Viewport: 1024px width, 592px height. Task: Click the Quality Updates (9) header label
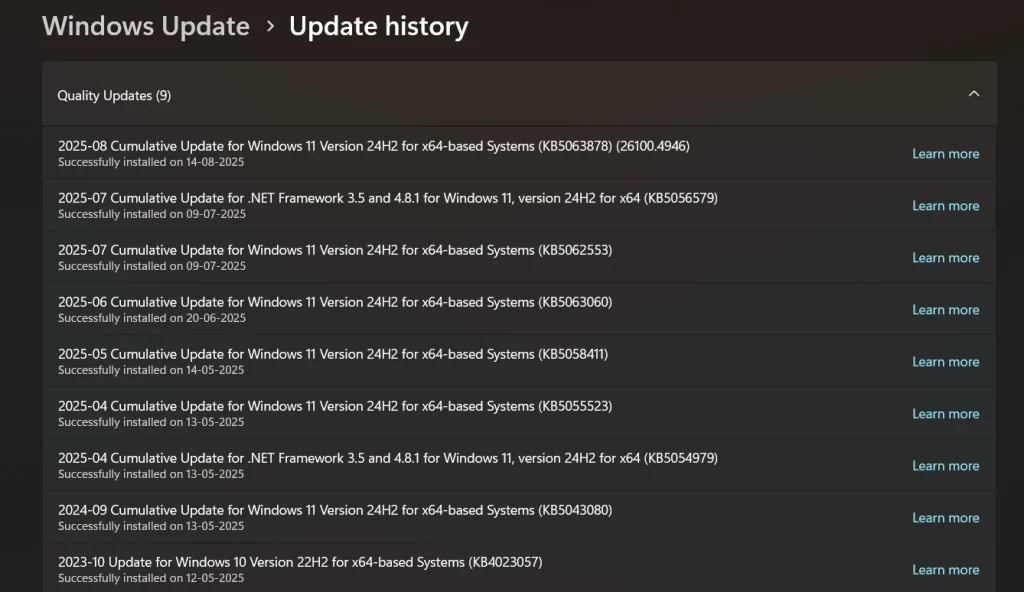(114, 96)
